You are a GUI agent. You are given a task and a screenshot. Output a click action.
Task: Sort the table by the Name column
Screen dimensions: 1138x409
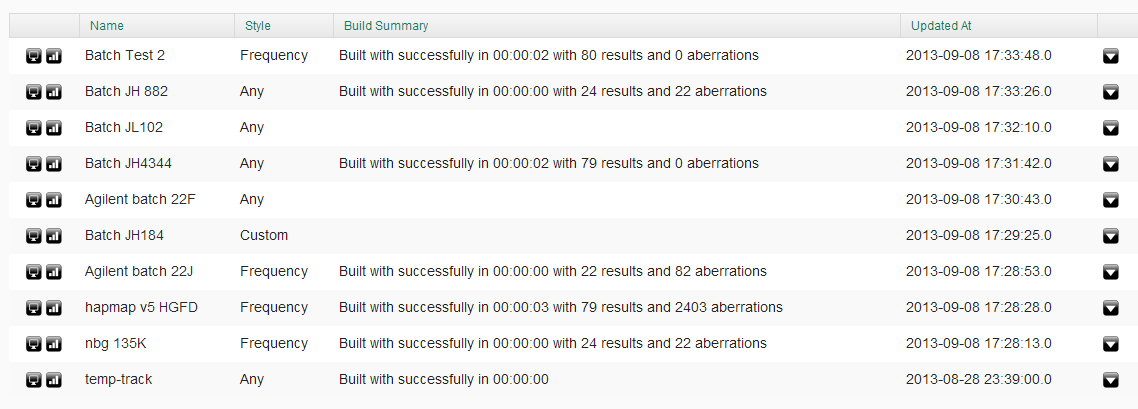click(x=107, y=26)
